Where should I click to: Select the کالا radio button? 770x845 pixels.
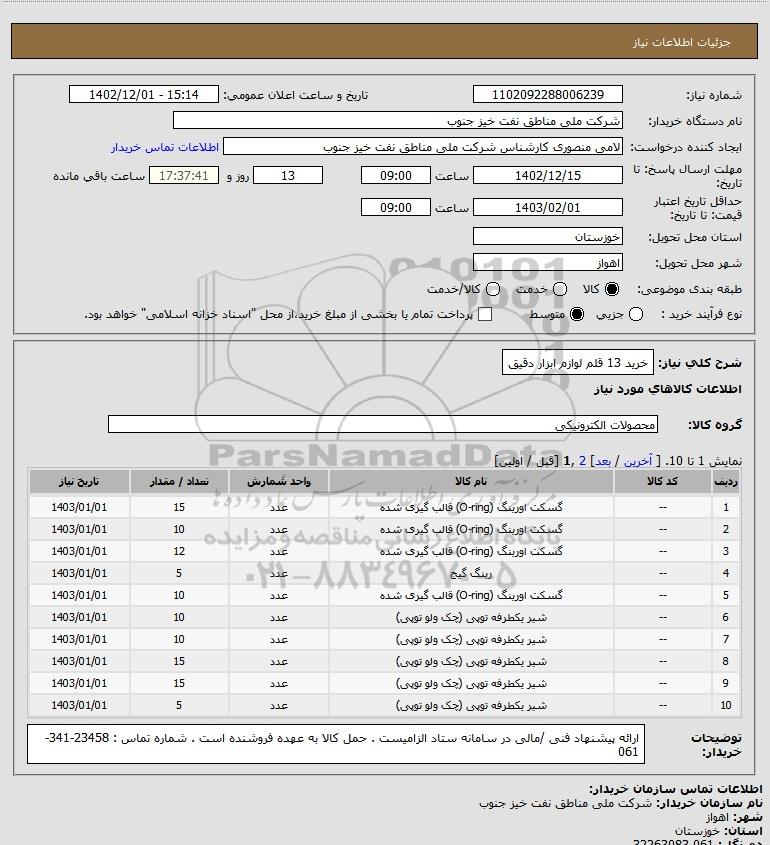point(612,289)
